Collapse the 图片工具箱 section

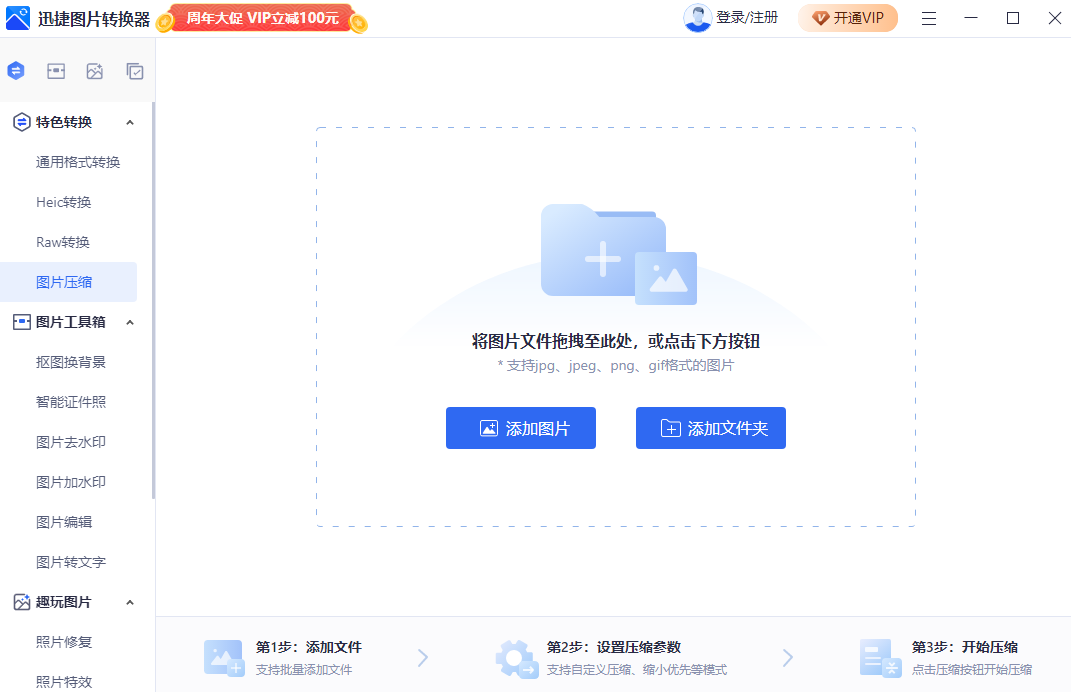[x=128, y=321]
